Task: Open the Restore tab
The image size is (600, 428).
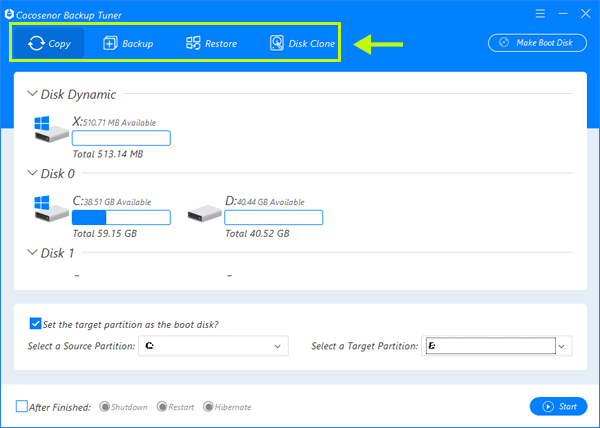Action: point(211,43)
